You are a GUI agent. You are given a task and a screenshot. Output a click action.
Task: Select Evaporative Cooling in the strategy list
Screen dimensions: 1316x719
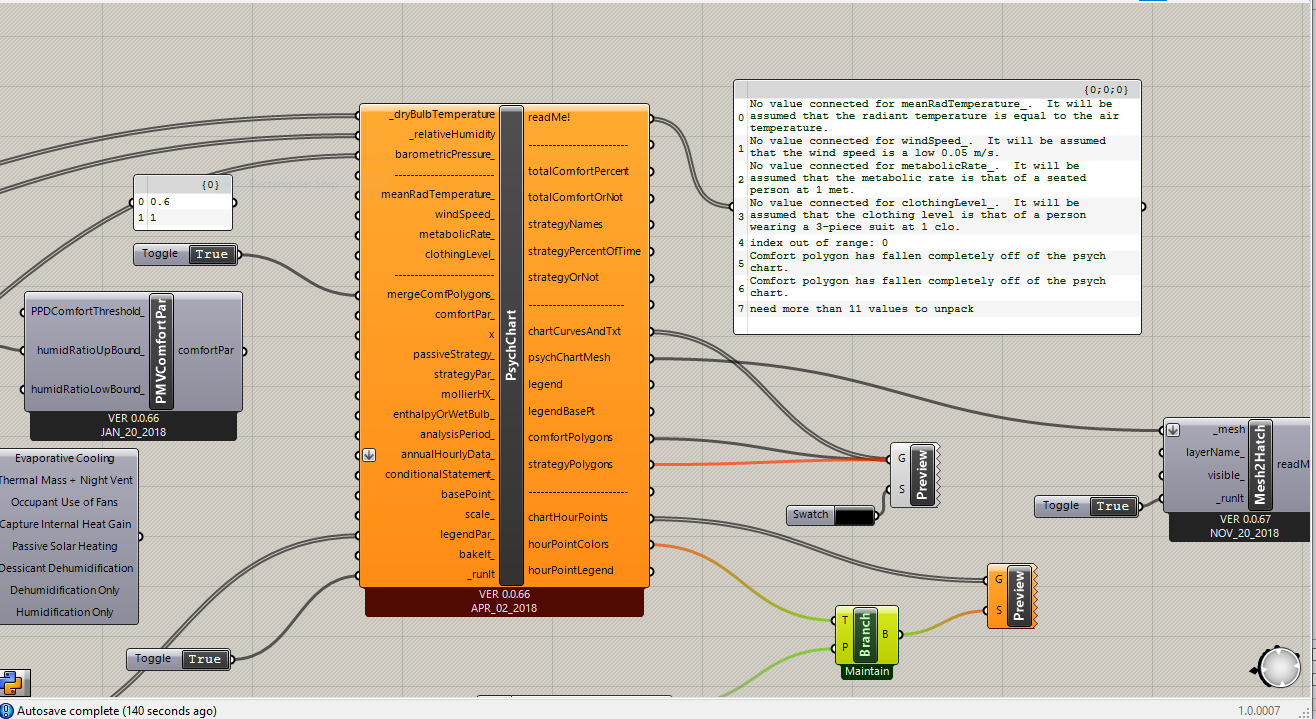(x=65, y=458)
